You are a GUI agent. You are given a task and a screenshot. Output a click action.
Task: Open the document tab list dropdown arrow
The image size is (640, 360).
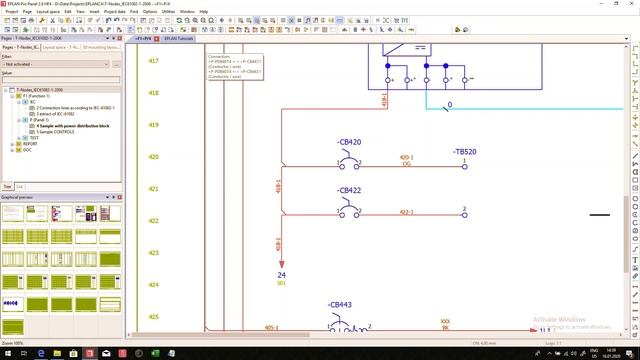pos(627,39)
